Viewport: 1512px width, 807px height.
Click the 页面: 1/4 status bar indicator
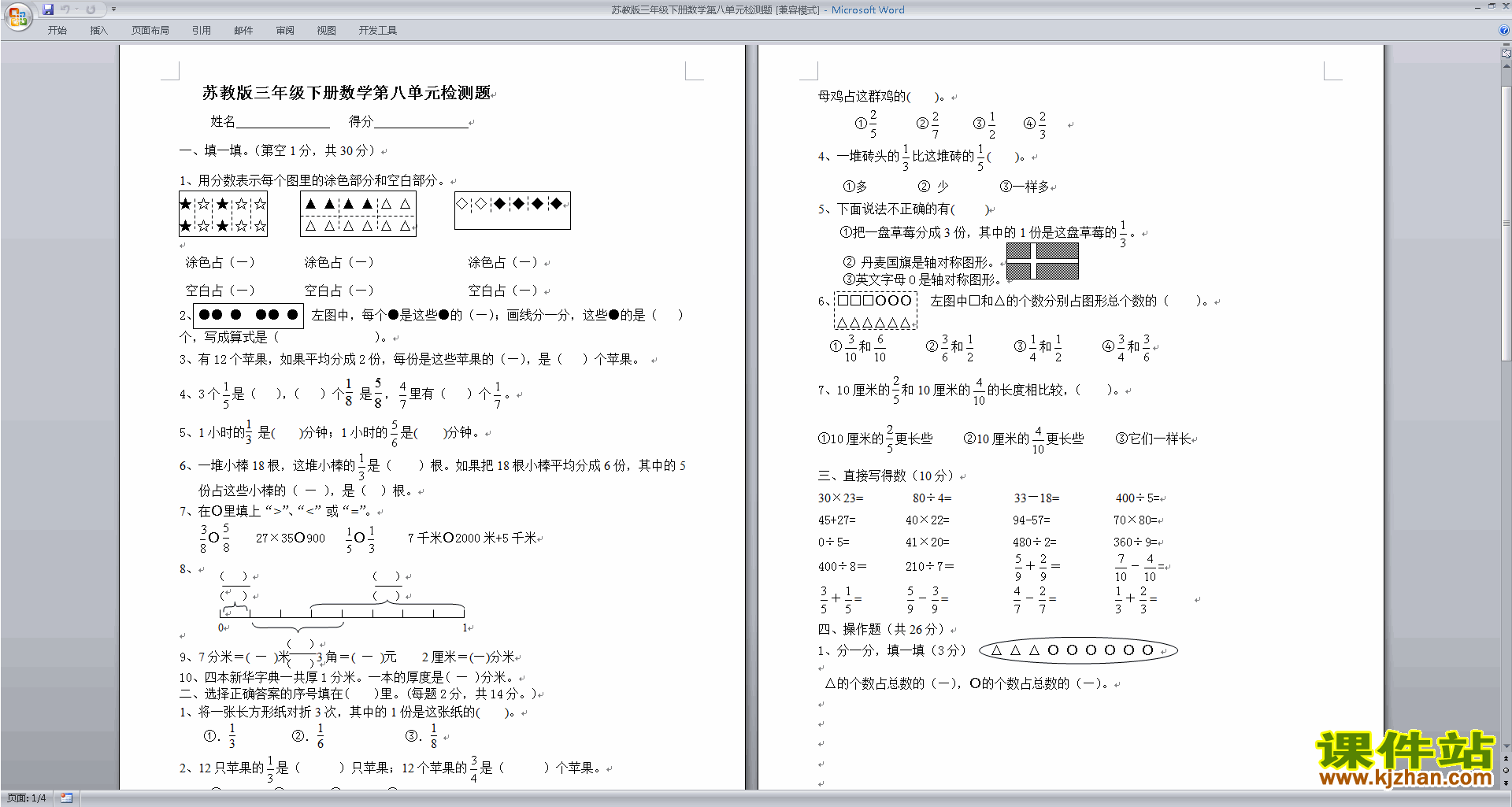click(x=26, y=798)
